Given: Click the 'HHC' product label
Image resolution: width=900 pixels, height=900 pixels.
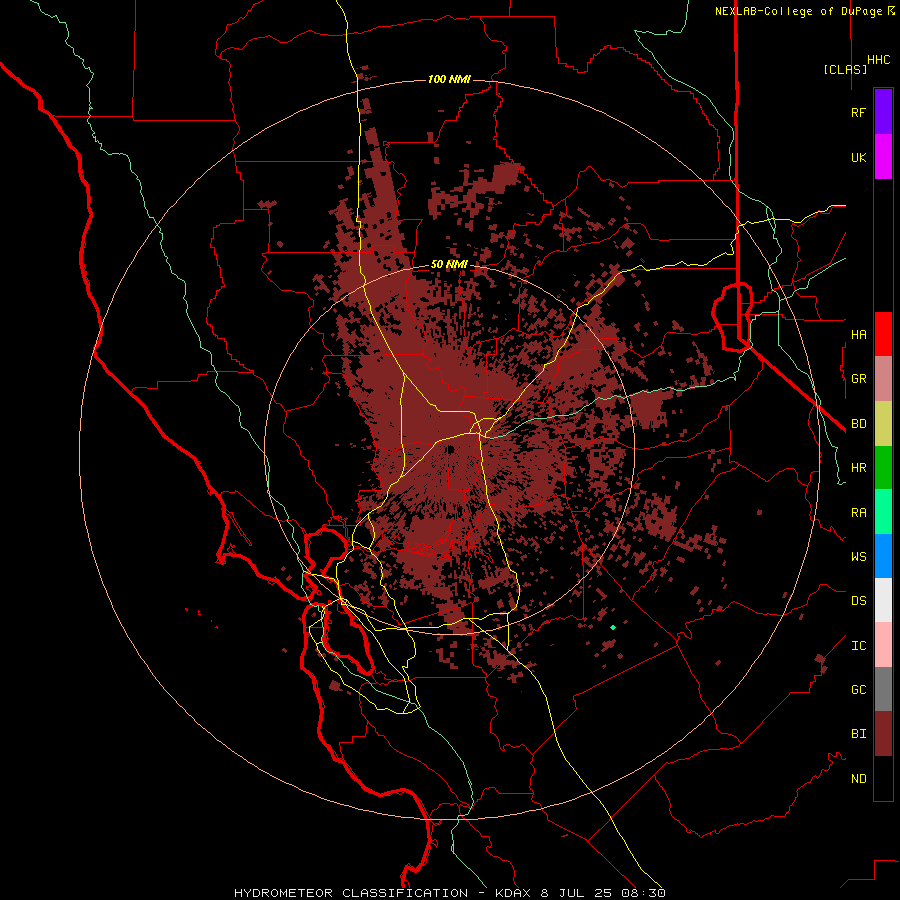Looking at the screenshot, I should (879, 60).
